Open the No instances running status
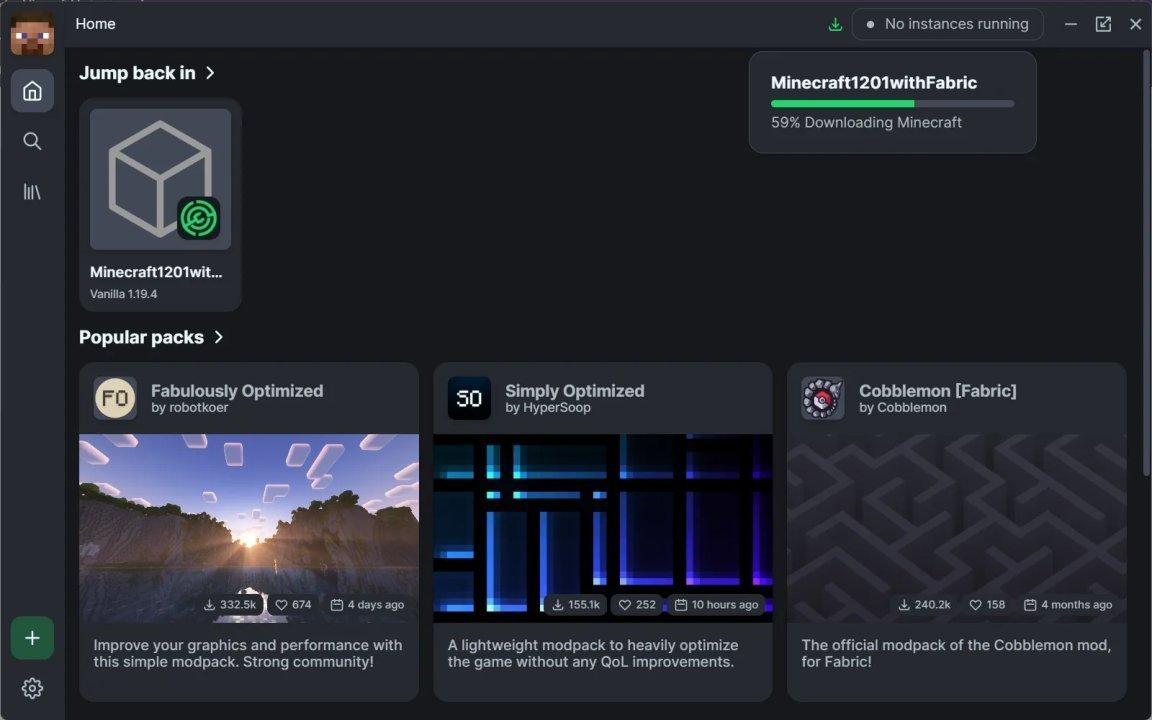This screenshot has height=720, width=1152. (948, 24)
